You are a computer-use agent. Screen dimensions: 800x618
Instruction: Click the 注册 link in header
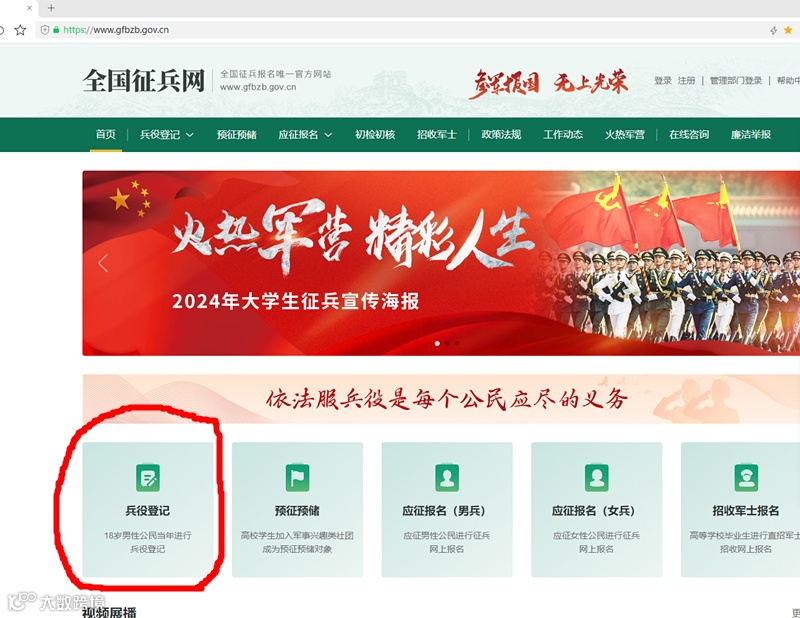[x=686, y=80]
